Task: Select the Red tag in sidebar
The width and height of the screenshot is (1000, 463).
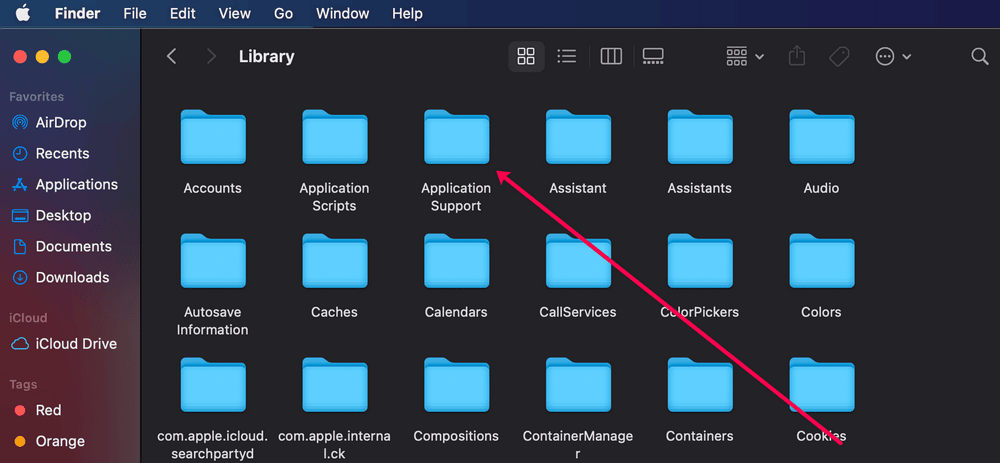Action: (x=48, y=410)
